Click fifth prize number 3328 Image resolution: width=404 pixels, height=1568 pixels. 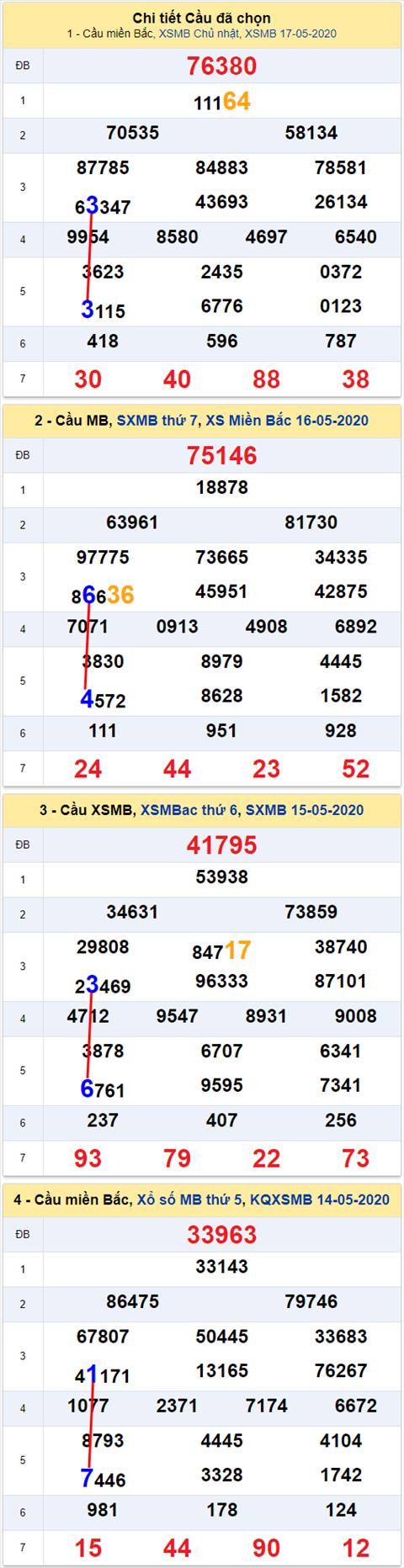(x=222, y=1475)
